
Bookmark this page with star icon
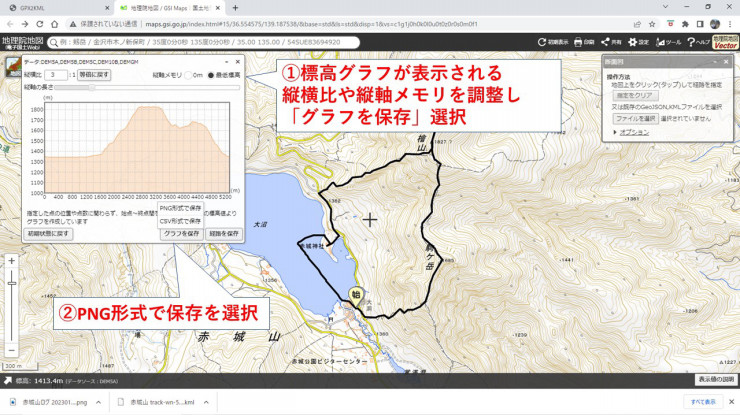(652, 24)
